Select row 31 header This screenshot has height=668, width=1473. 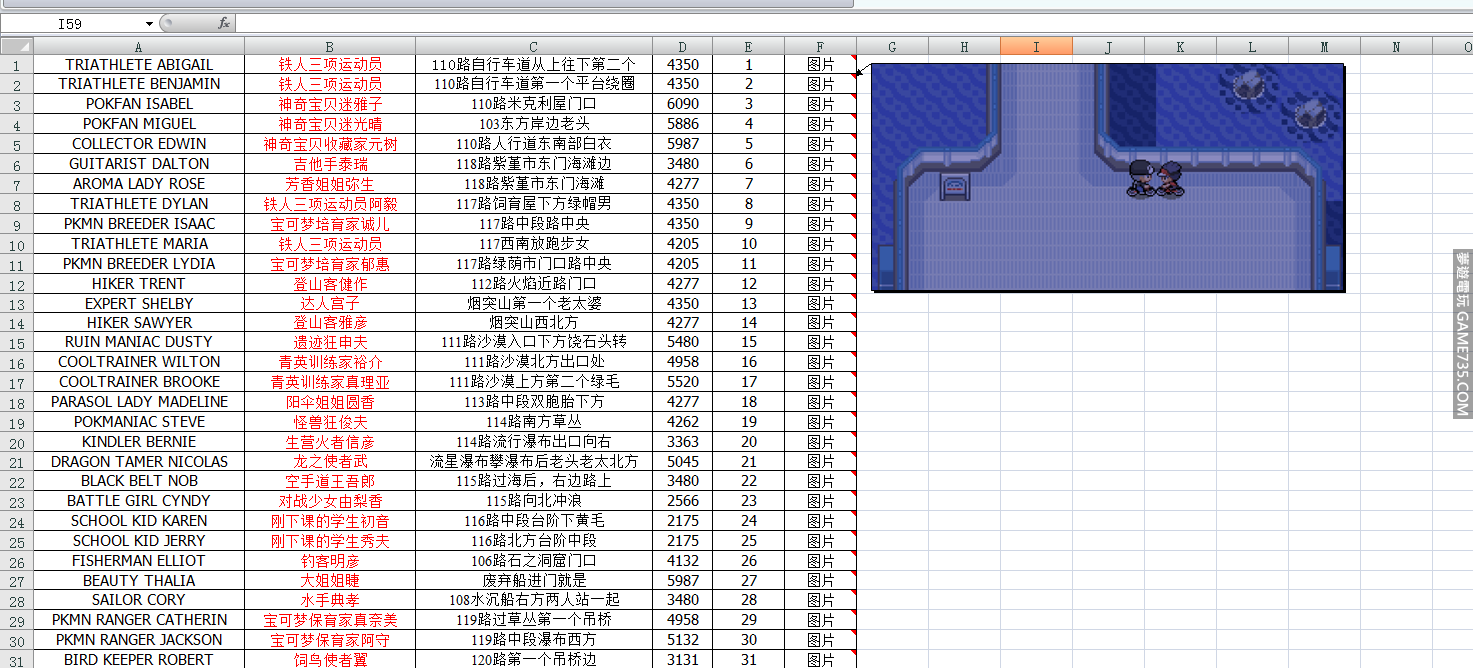point(17,659)
